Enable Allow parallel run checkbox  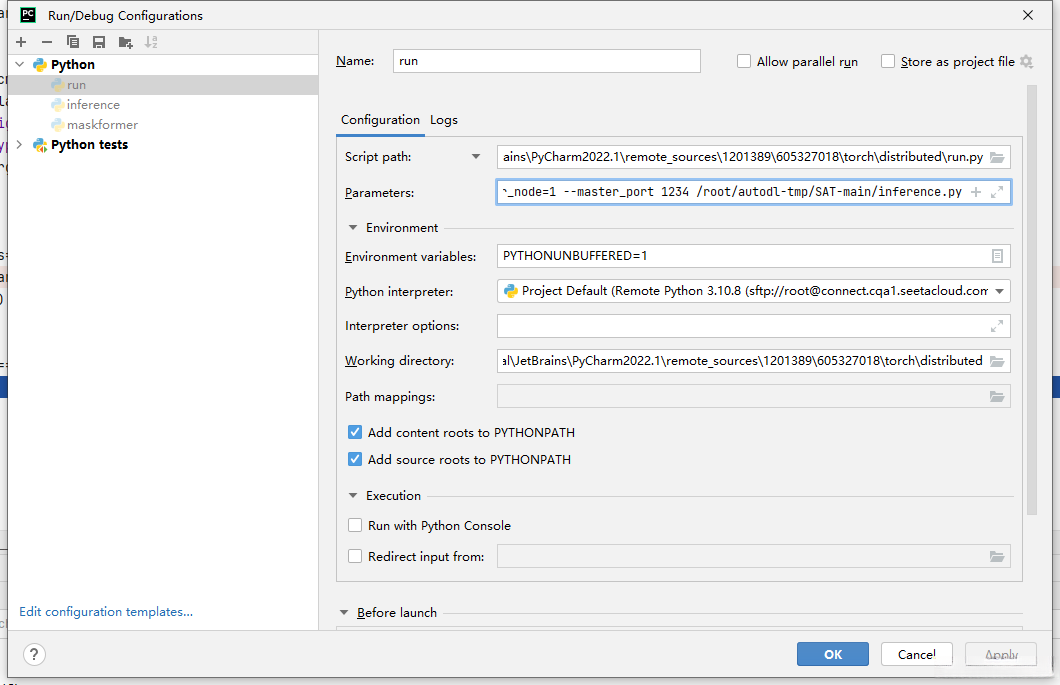(x=744, y=61)
